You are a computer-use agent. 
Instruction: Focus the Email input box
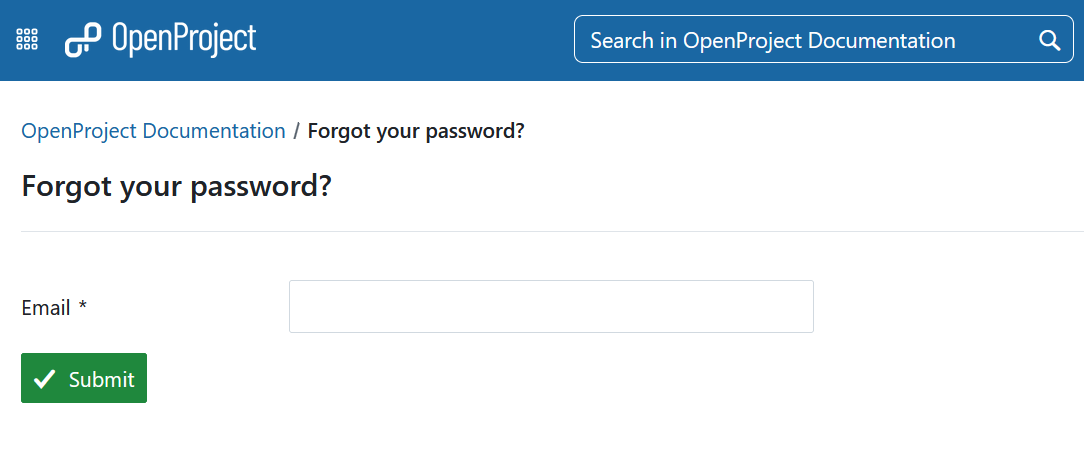tap(550, 306)
